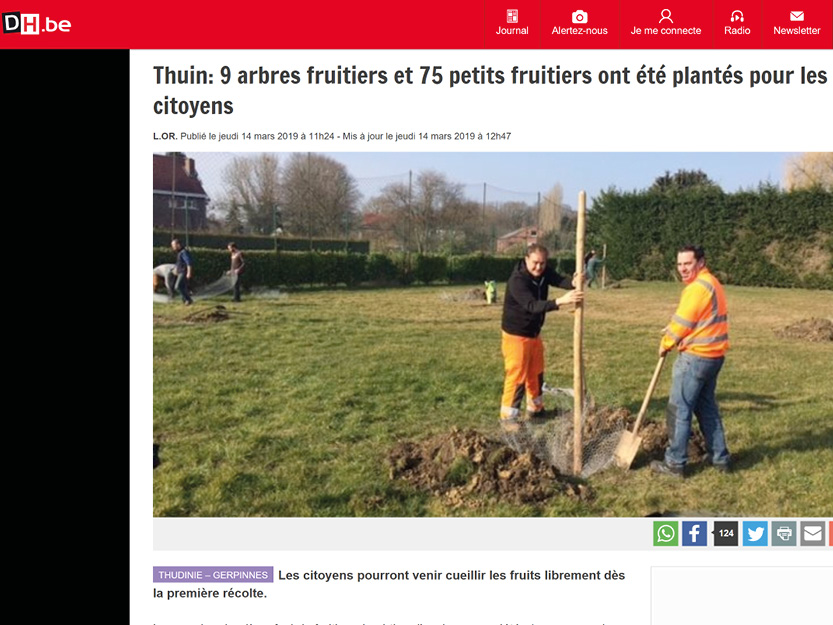Share article on Facebook
833x625 pixels.
(x=694, y=534)
